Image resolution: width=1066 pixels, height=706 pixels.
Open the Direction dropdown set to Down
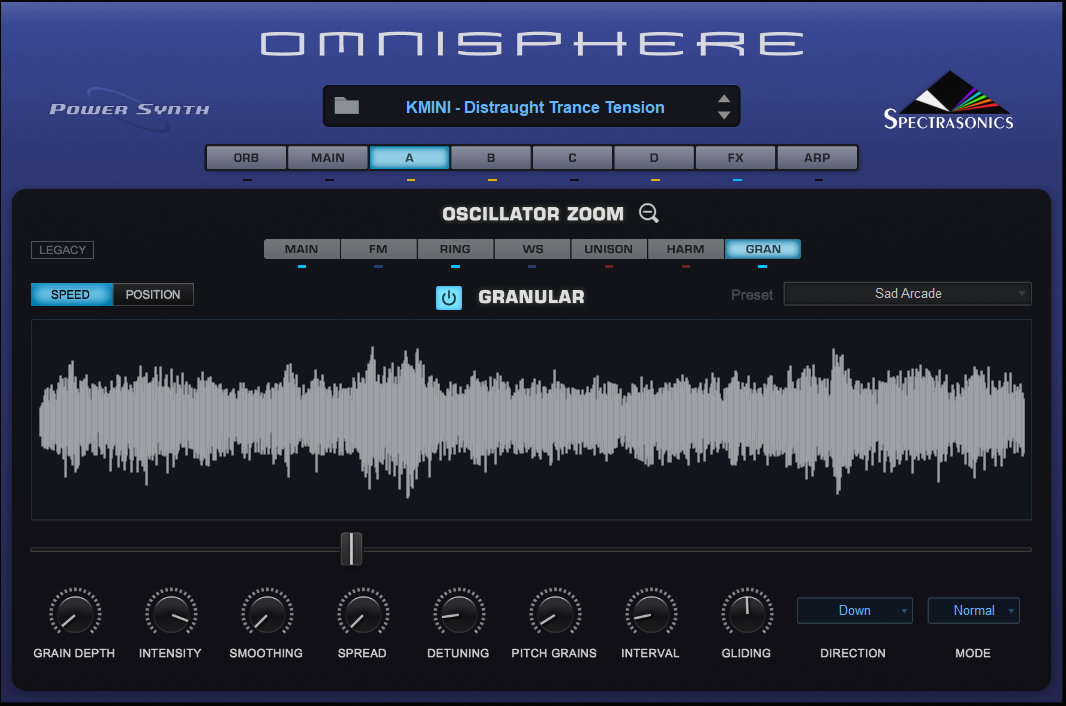pos(855,611)
